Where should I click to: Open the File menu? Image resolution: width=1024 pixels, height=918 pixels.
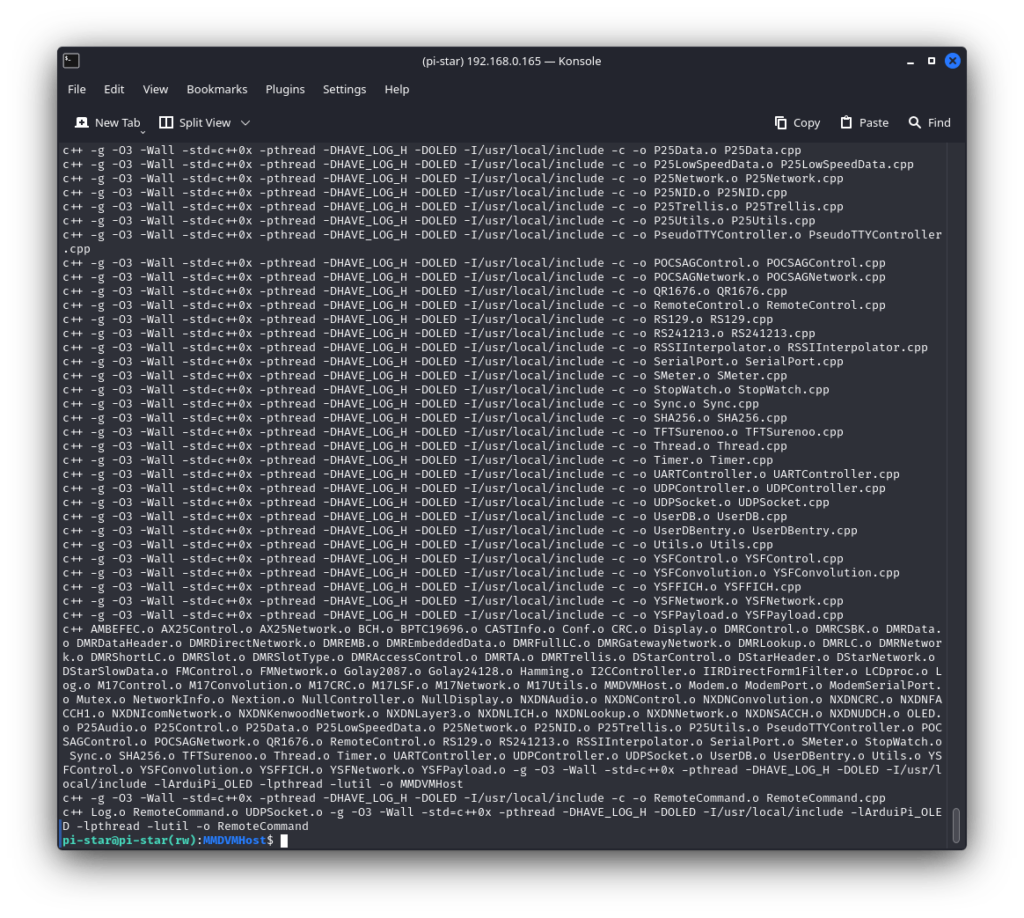click(76, 89)
